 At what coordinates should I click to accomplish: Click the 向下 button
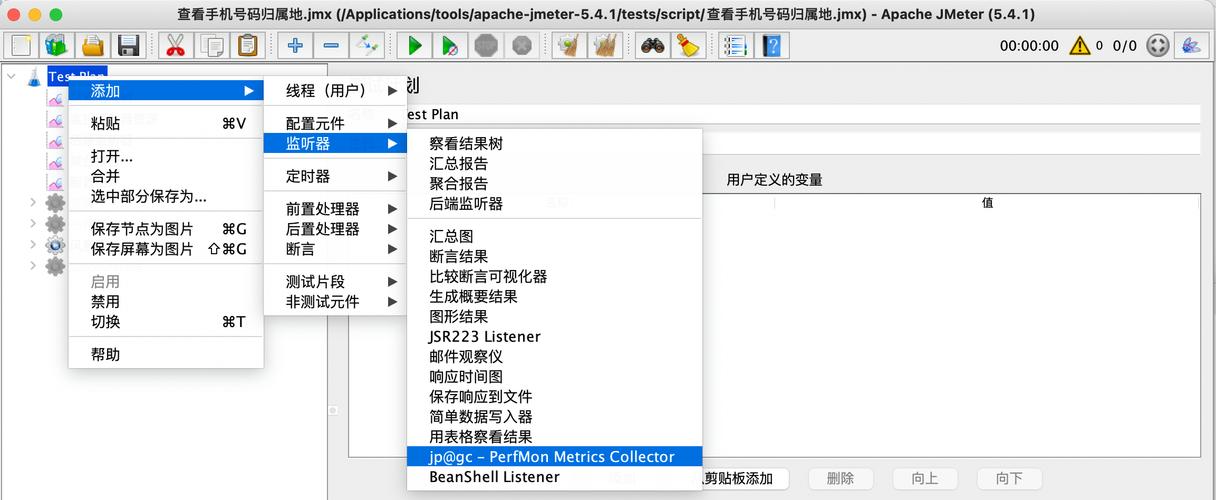pyautogui.click(x=1009, y=479)
